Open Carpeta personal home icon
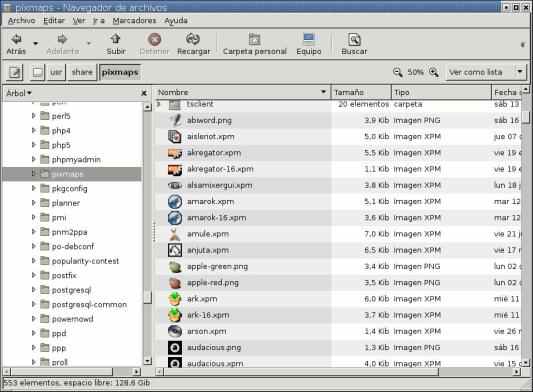 [x=254, y=39]
